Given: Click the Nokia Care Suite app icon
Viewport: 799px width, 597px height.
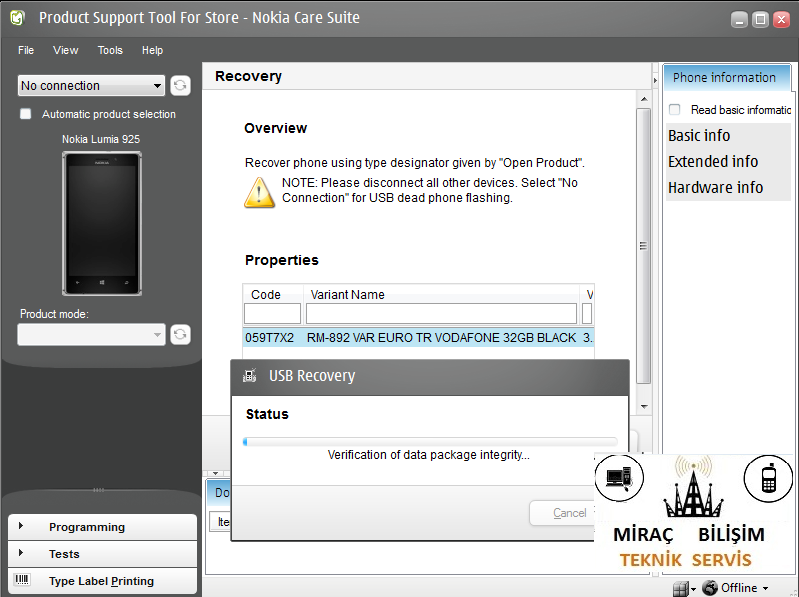Looking at the screenshot, I should (17, 18).
